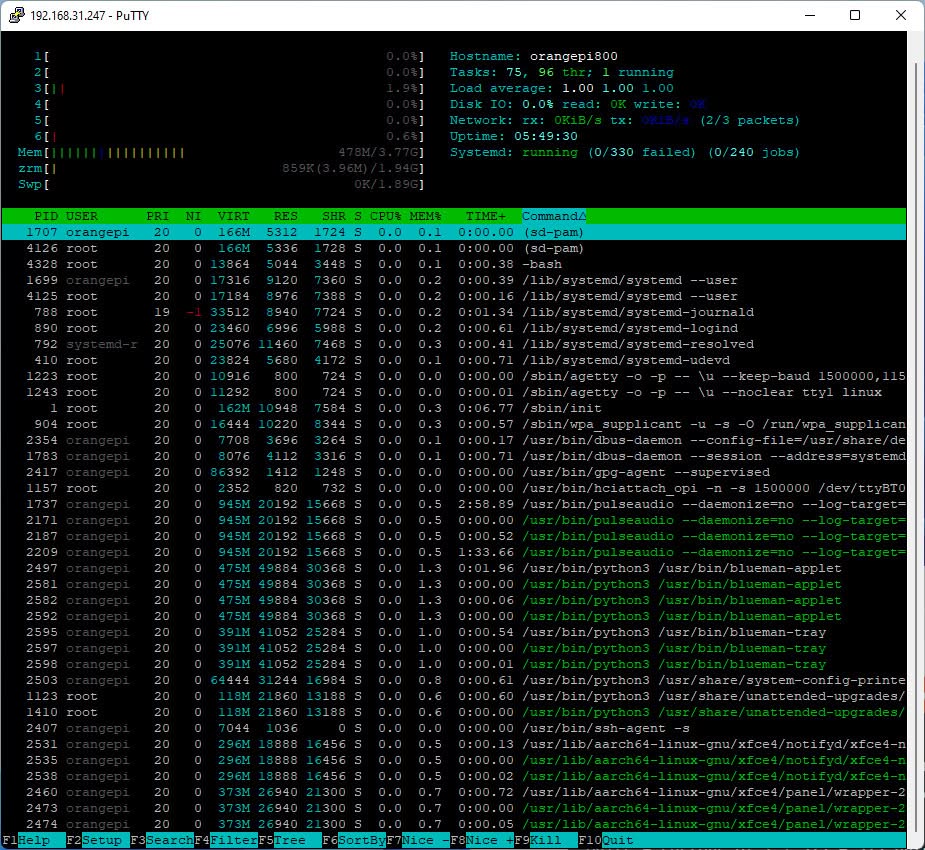Screen dimensions: 925x850
Task: Sort by the SHR column header
Action: [x=334, y=216]
